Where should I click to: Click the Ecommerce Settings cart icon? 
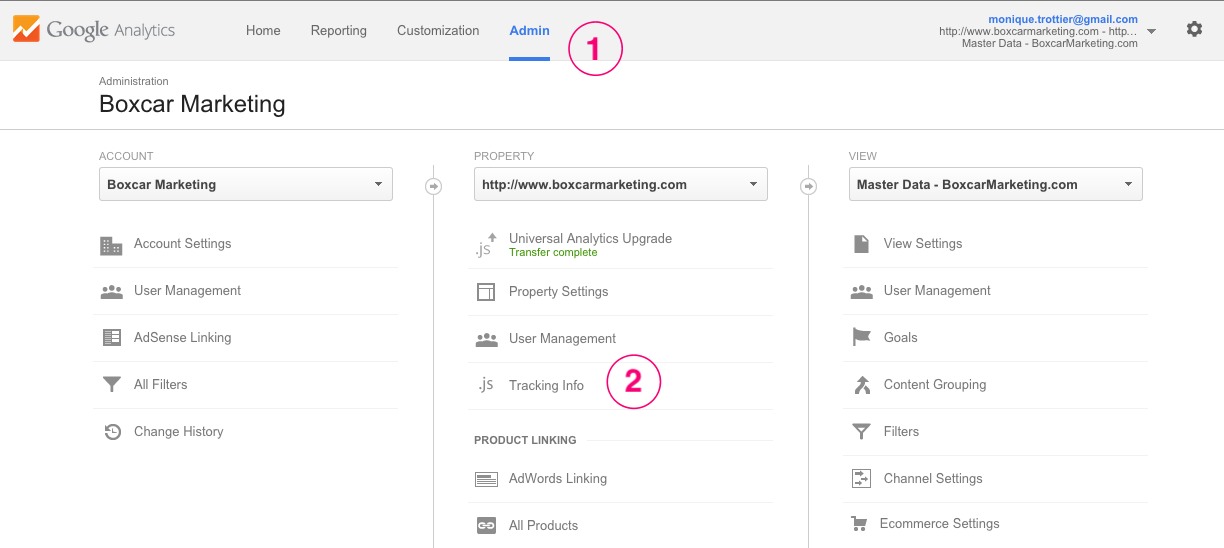click(x=859, y=524)
